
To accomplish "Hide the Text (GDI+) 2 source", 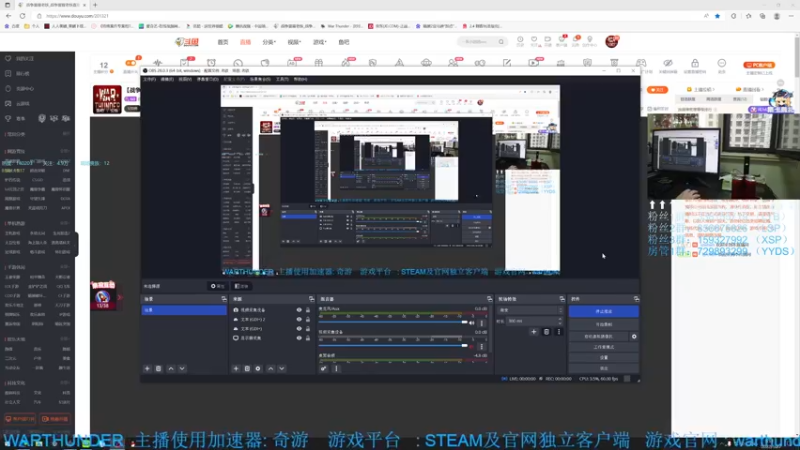I will point(299,319).
